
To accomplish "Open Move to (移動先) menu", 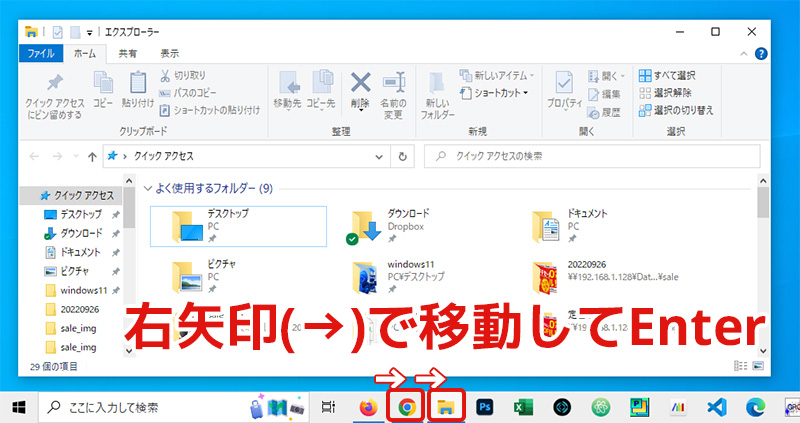I will tap(287, 90).
